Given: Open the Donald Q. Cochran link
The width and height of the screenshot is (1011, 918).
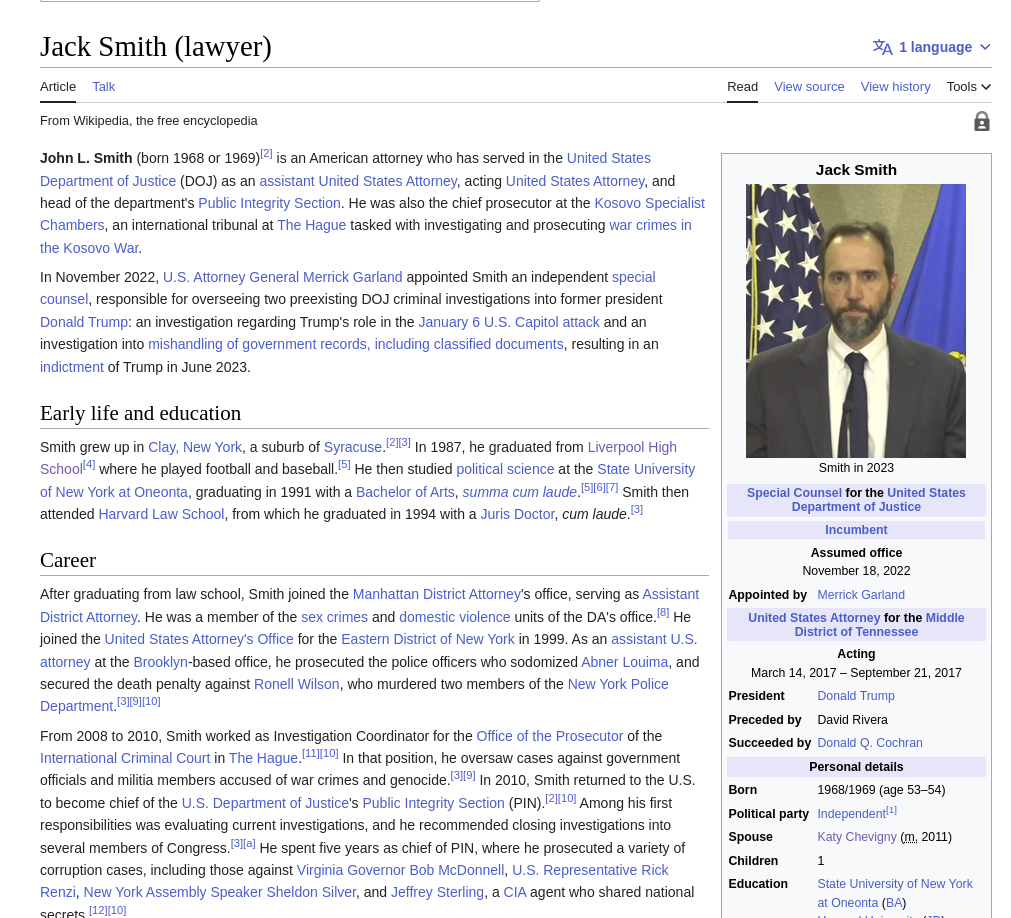Looking at the screenshot, I should [x=870, y=743].
